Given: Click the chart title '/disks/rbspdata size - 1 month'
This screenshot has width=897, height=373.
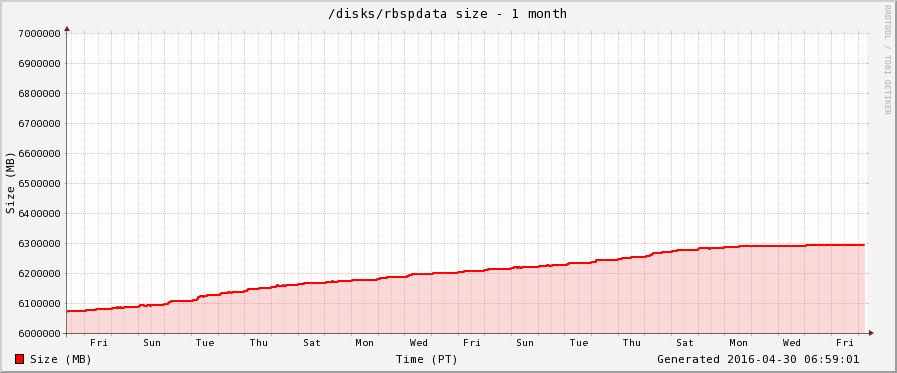Looking at the screenshot, I should [x=447, y=14].
